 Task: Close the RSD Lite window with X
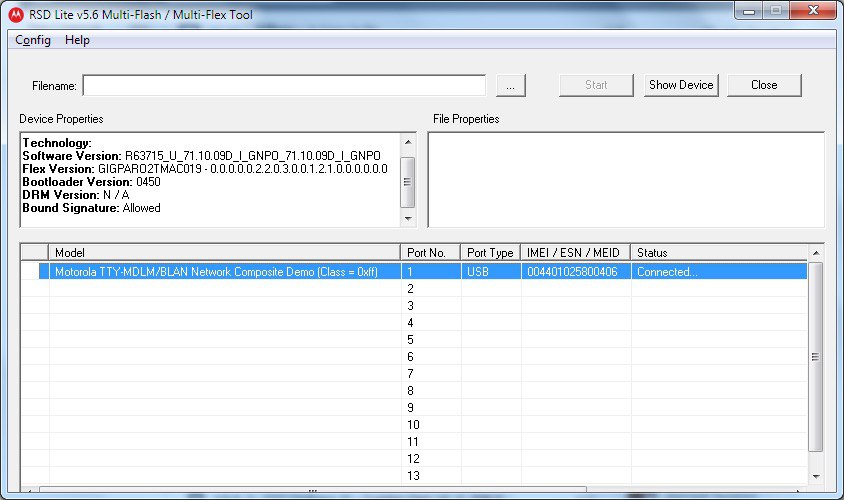point(813,11)
